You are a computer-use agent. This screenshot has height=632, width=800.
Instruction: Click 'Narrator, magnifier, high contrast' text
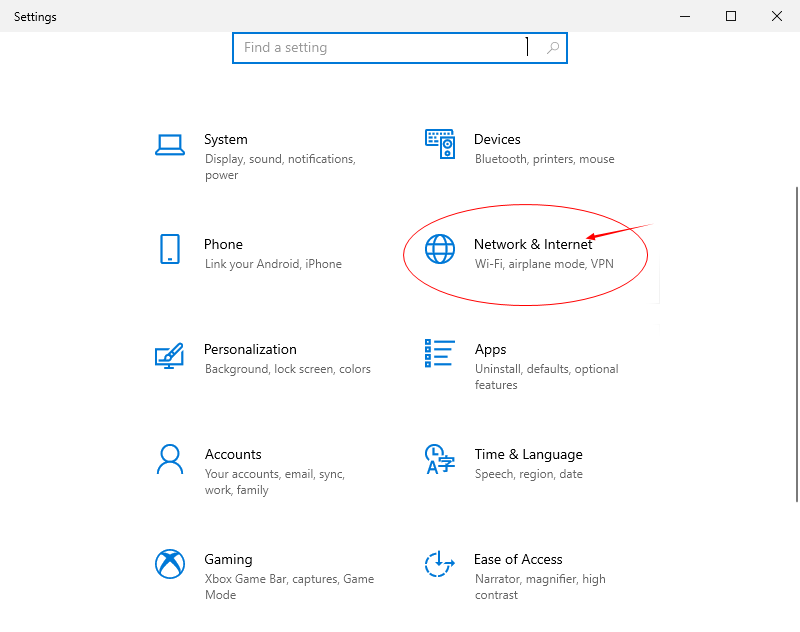540,587
